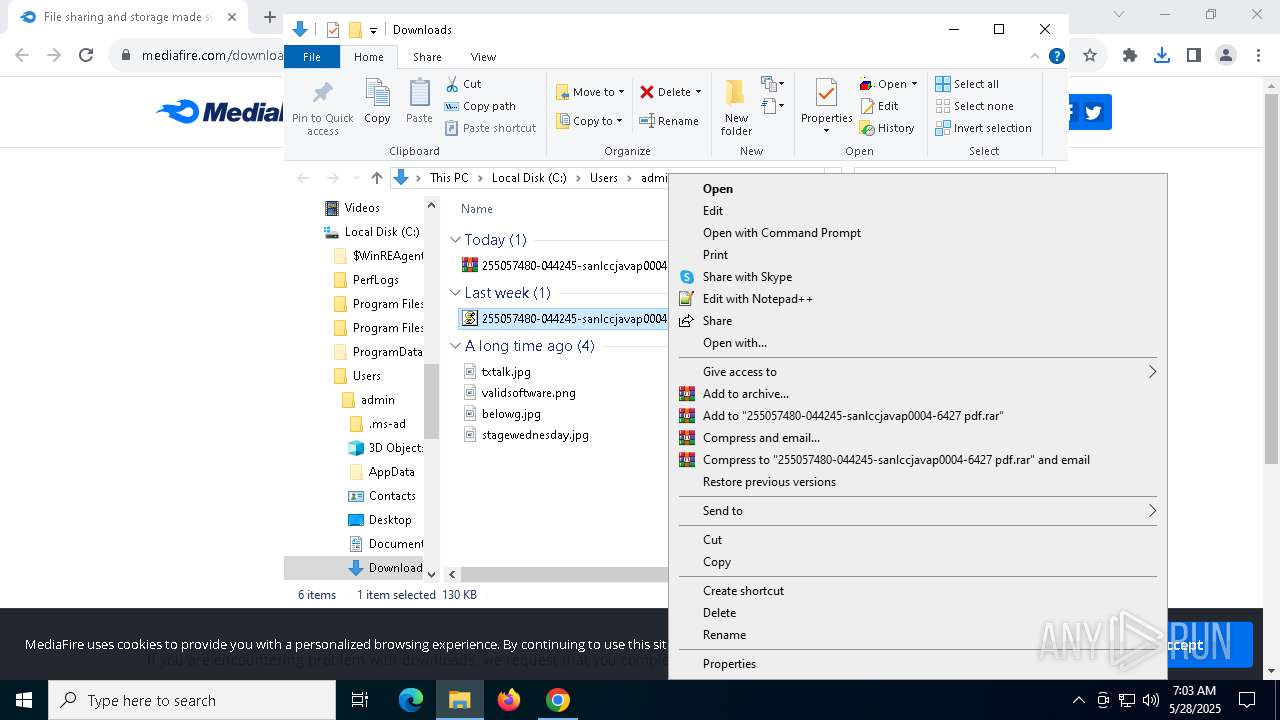Choose Properties in context menu
Image resolution: width=1280 pixels, height=720 pixels.
[x=918, y=664]
